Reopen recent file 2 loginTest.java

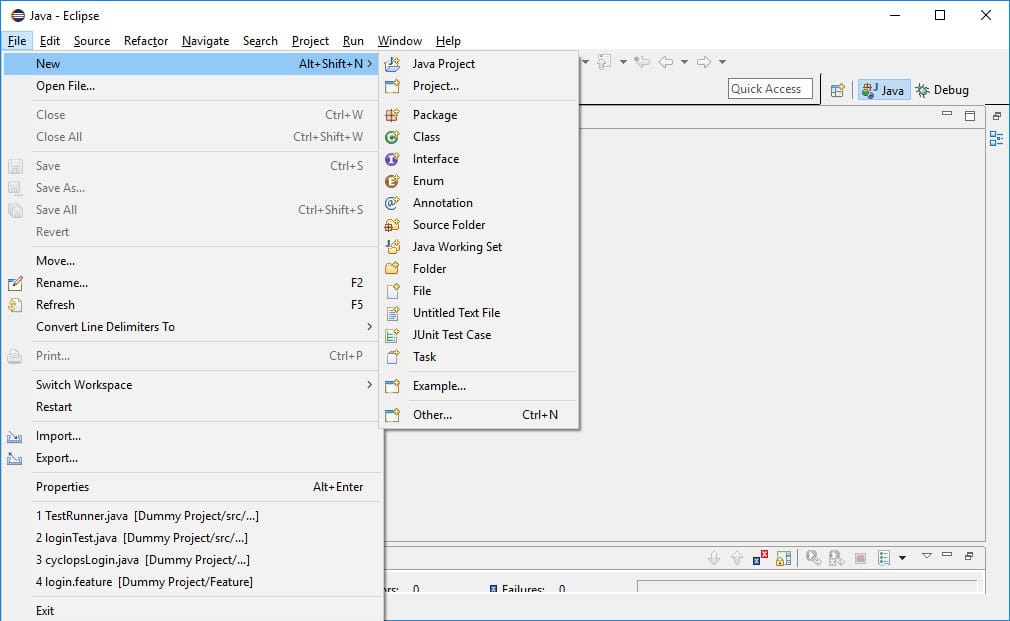click(191, 538)
